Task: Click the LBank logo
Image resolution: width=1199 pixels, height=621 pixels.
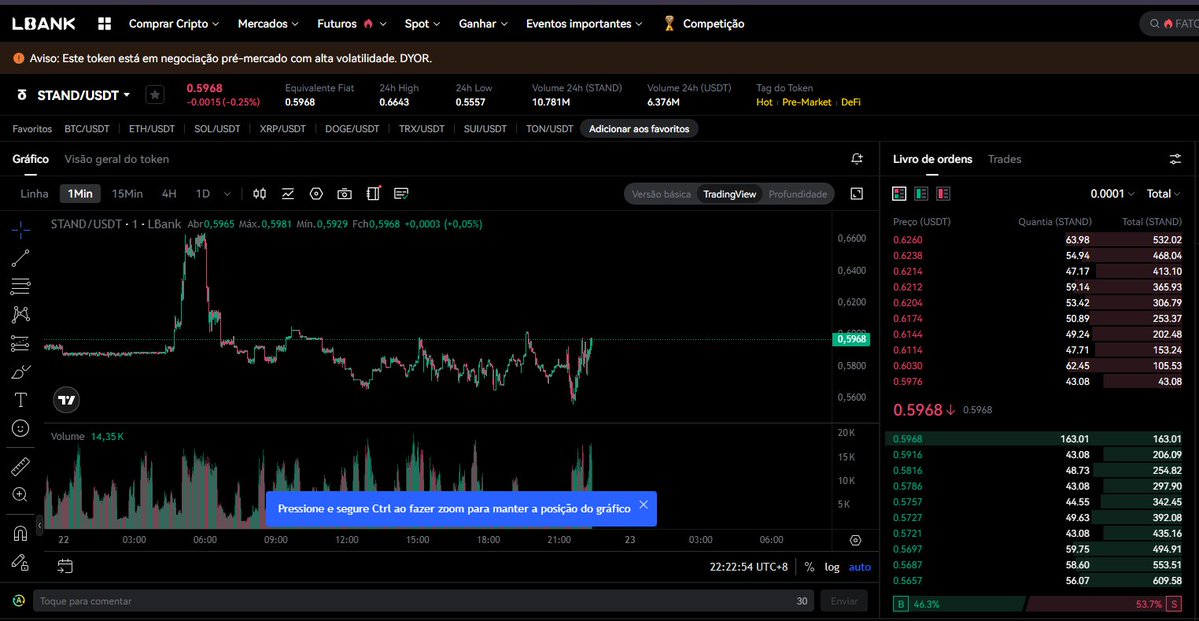Action: 44,24
